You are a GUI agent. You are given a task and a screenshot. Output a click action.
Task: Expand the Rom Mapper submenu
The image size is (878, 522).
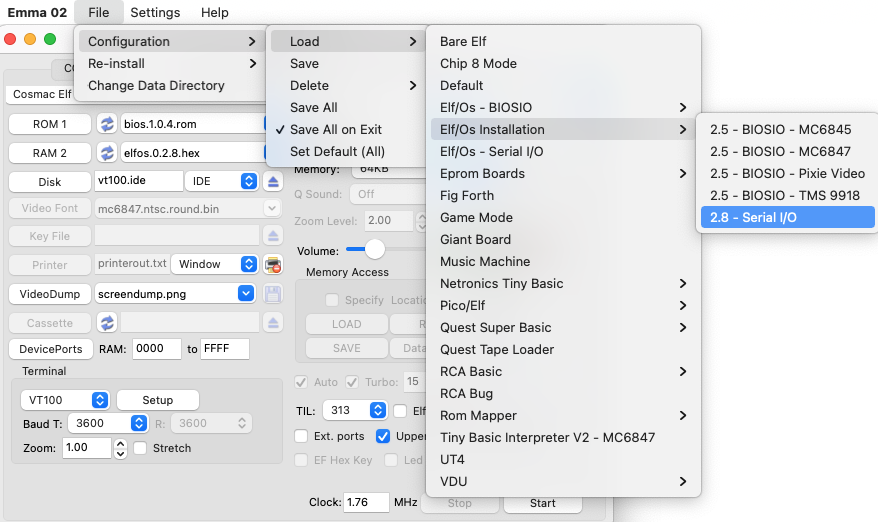coord(563,416)
